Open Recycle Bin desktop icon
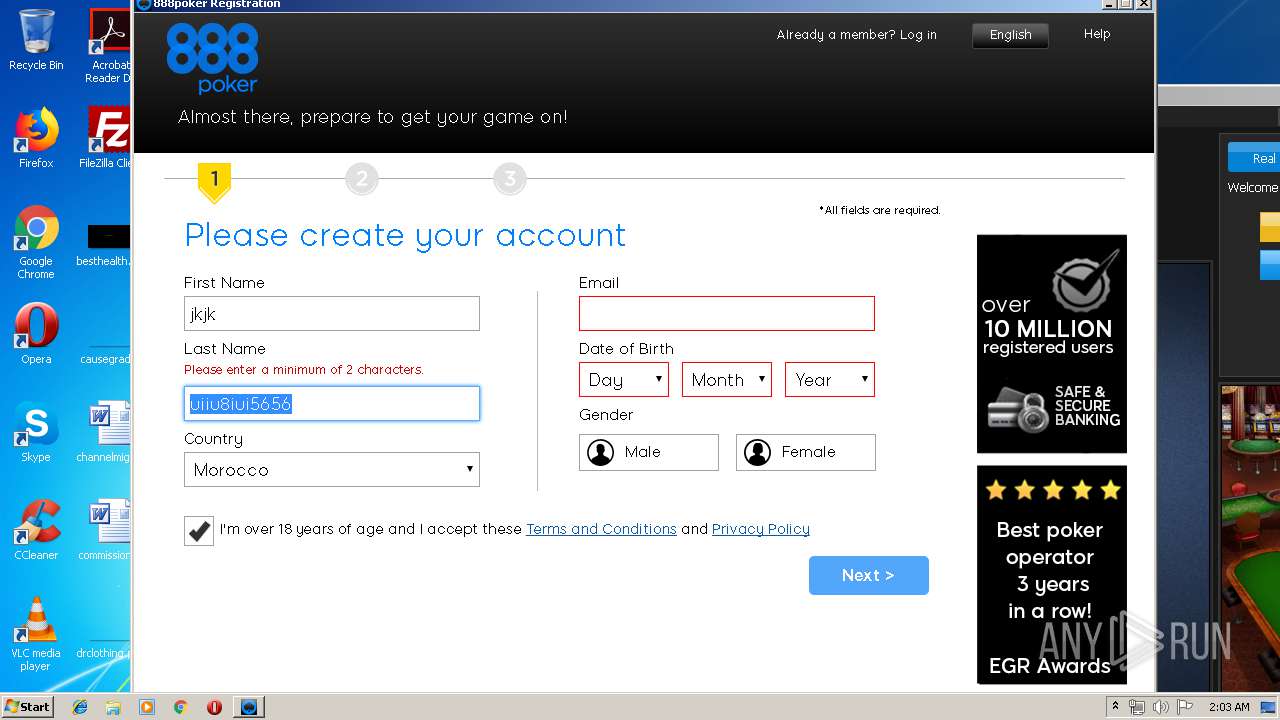 tap(36, 40)
